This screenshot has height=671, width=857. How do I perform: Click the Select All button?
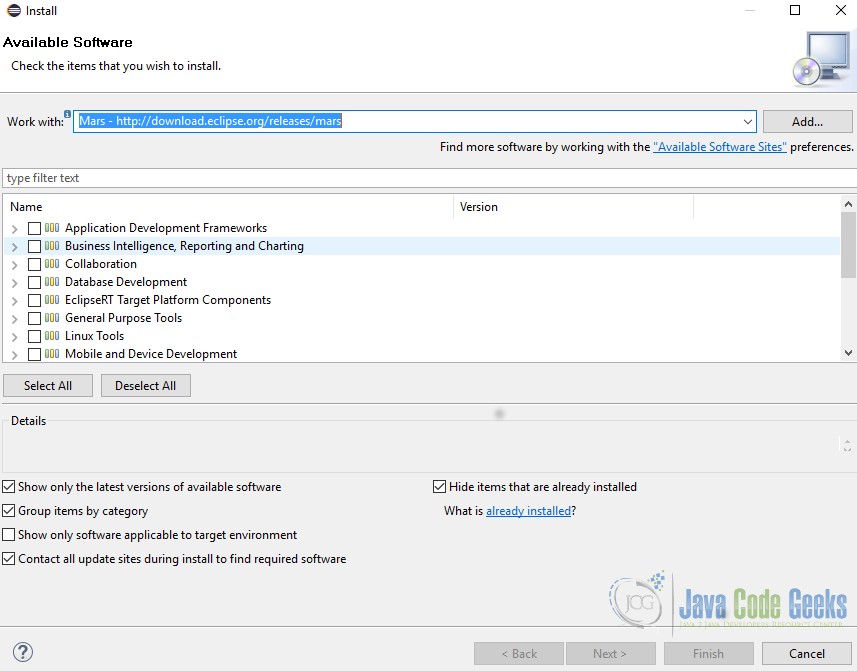pyautogui.click(x=48, y=386)
